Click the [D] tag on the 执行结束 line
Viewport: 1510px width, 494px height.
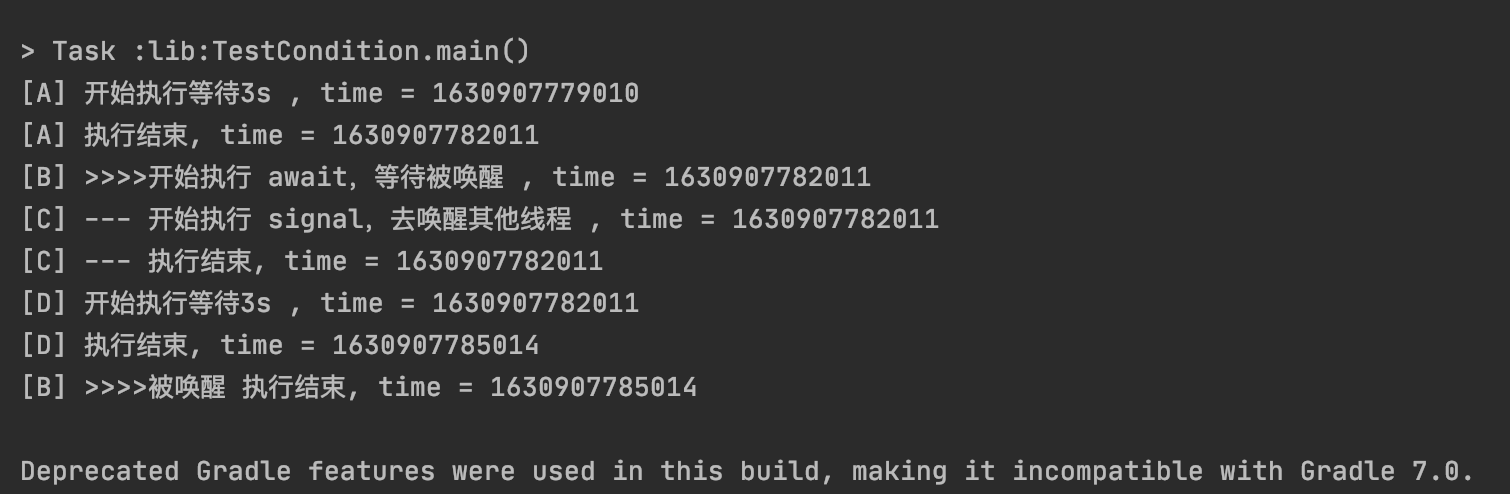(x=43, y=345)
